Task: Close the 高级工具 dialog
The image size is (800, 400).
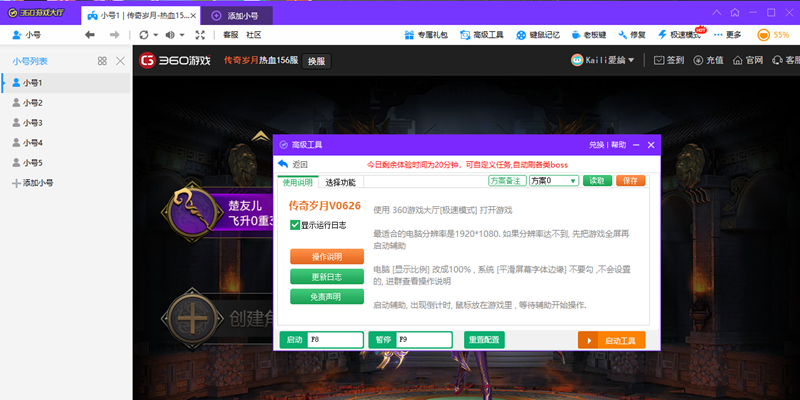Action: click(651, 145)
